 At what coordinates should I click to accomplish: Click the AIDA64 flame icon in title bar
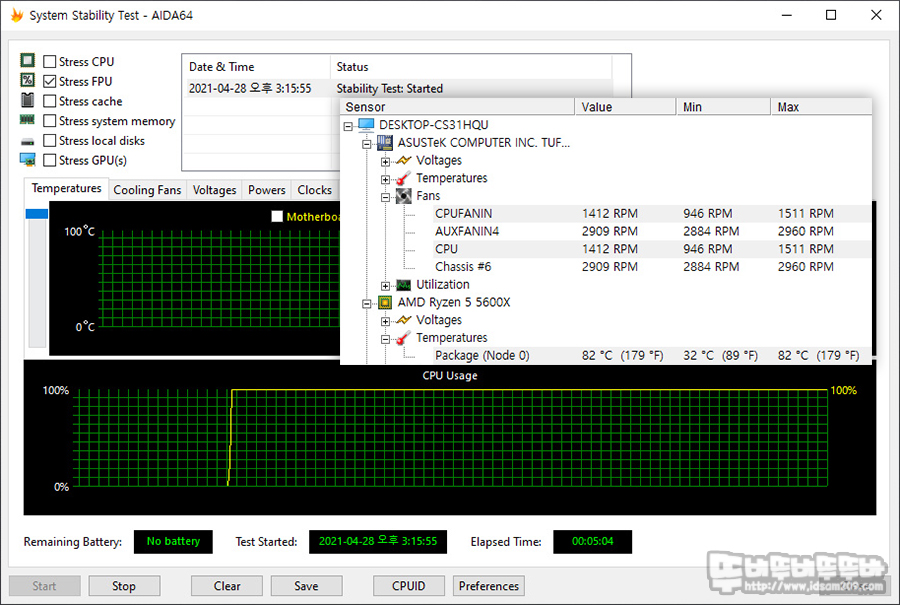(x=17, y=15)
